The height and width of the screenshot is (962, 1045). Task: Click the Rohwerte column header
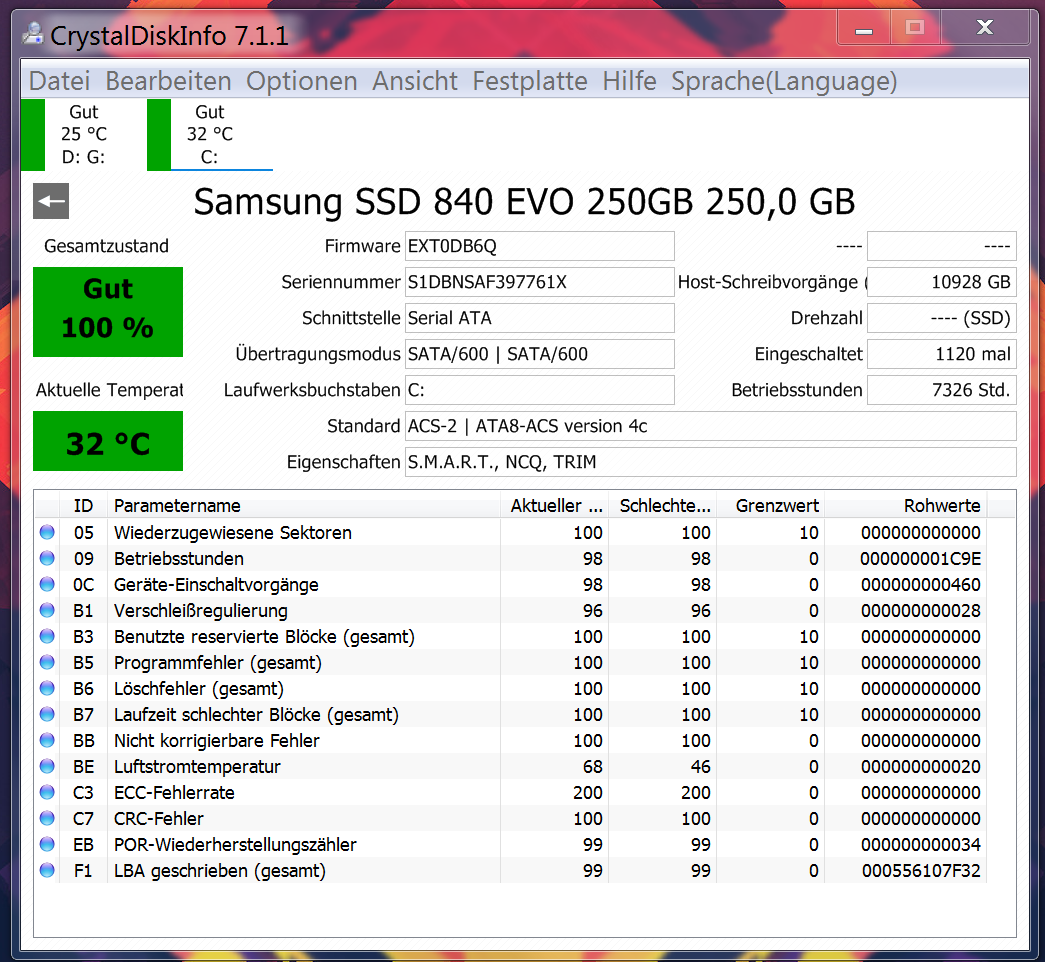906,505
